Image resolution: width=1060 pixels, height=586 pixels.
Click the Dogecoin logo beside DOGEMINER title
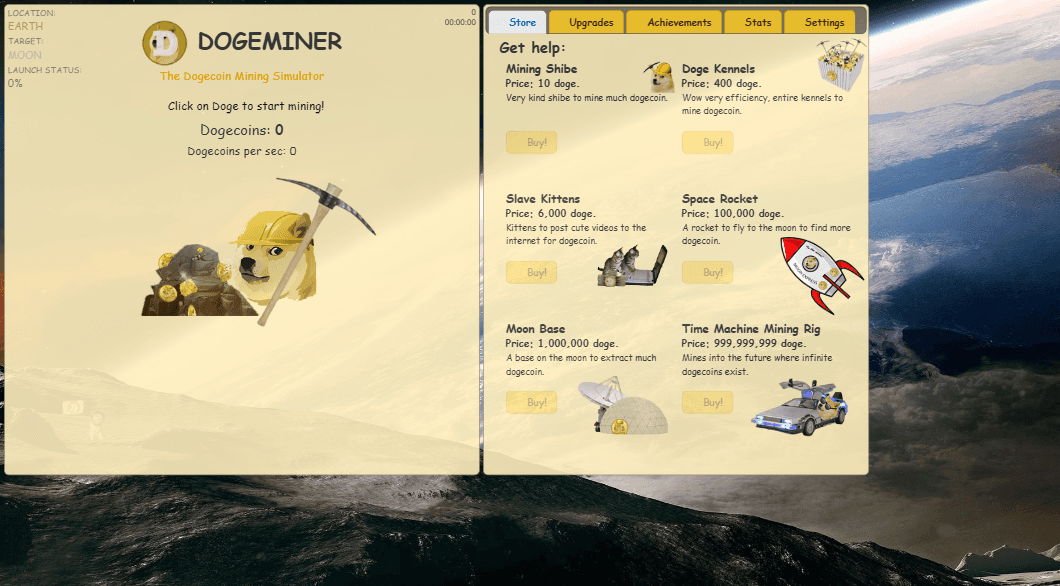click(164, 43)
